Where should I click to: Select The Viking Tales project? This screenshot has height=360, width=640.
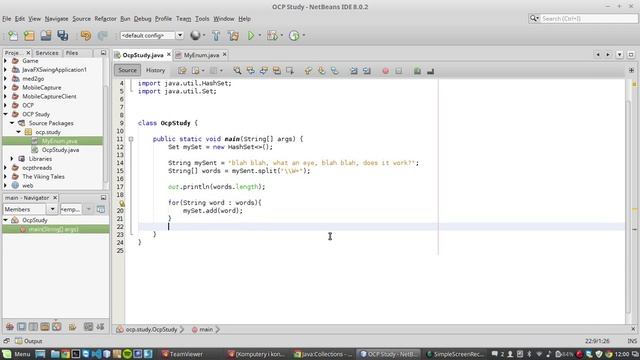click(x=43, y=177)
